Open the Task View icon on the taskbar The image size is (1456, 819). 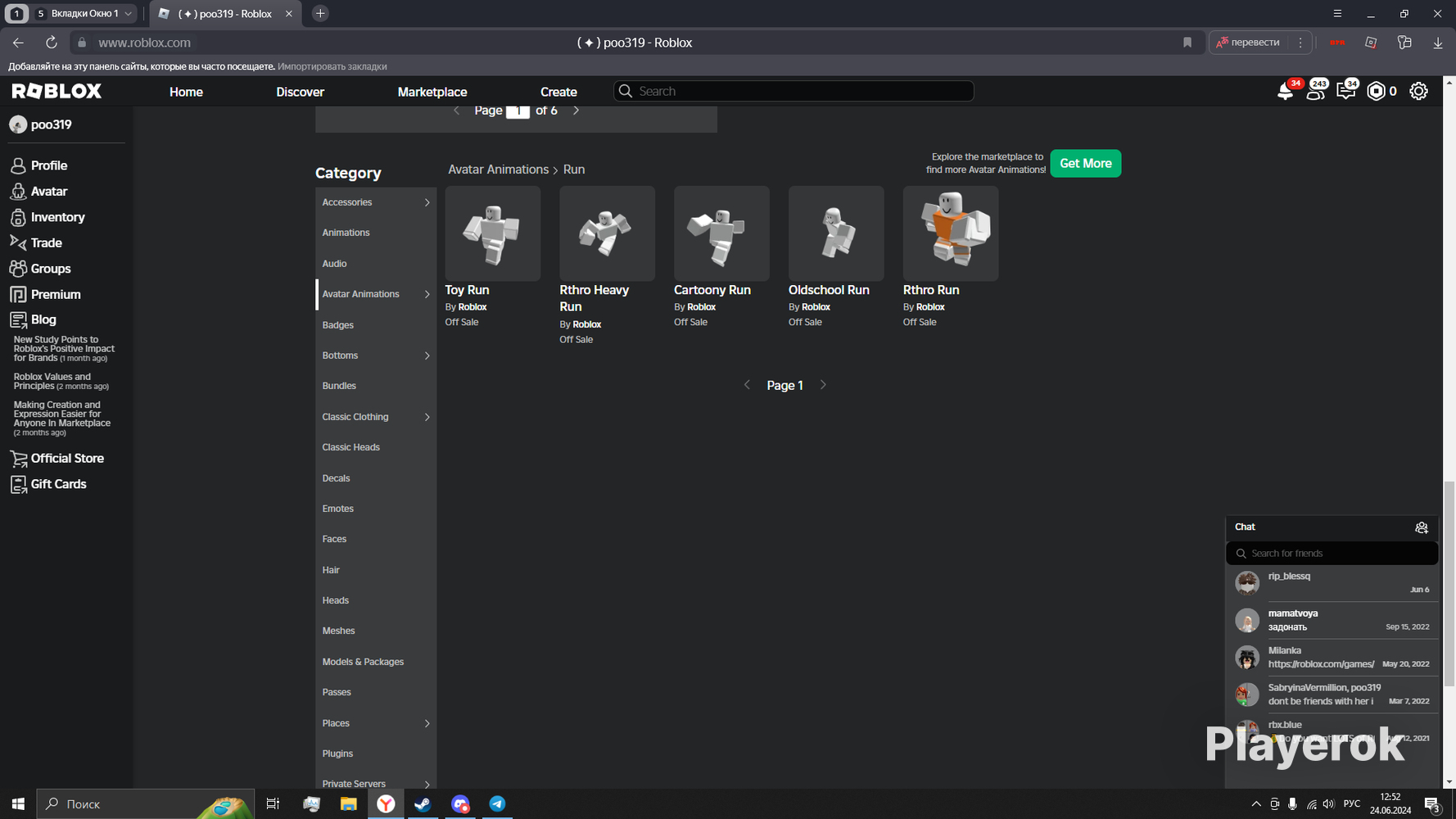pos(273,803)
